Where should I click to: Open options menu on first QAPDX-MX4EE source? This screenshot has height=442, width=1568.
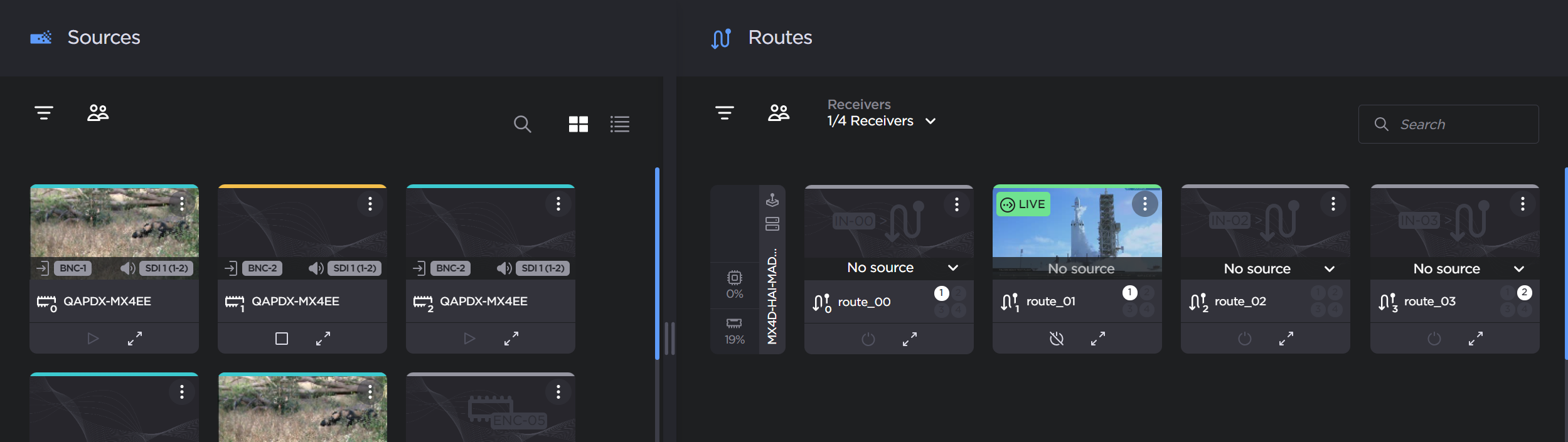pos(182,204)
